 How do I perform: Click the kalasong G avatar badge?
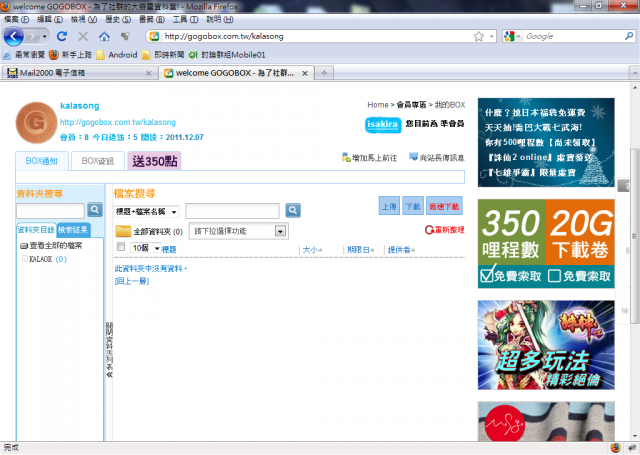click(36, 122)
